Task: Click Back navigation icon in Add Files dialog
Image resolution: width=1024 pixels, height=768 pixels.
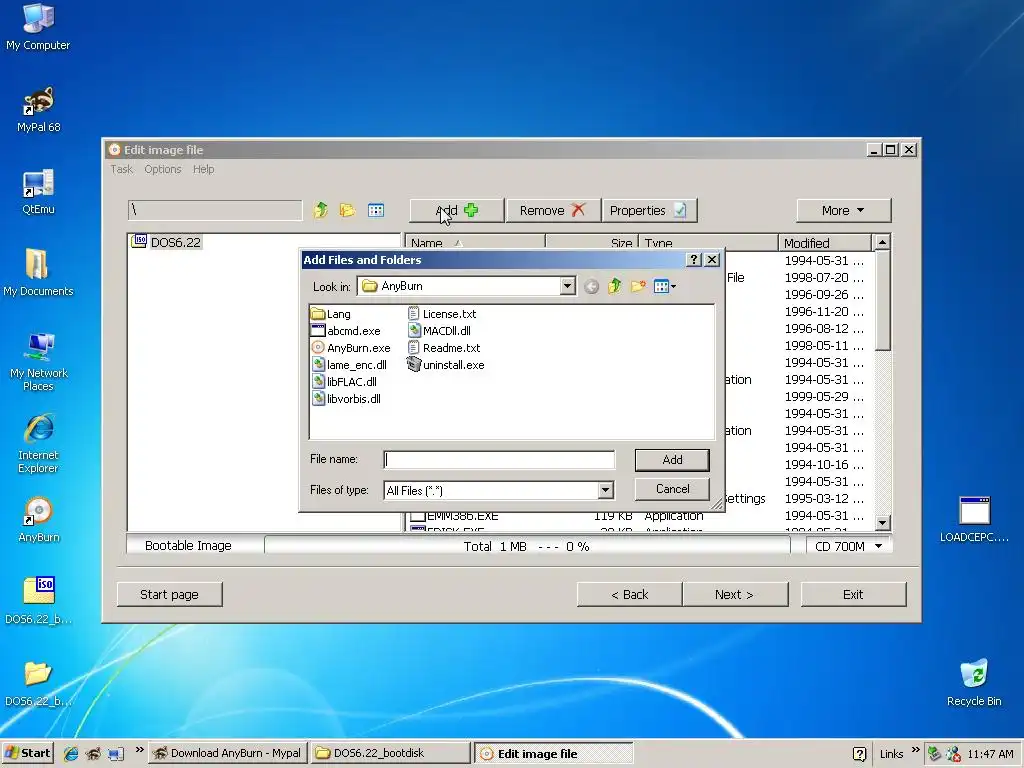Action: click(591, 286)
